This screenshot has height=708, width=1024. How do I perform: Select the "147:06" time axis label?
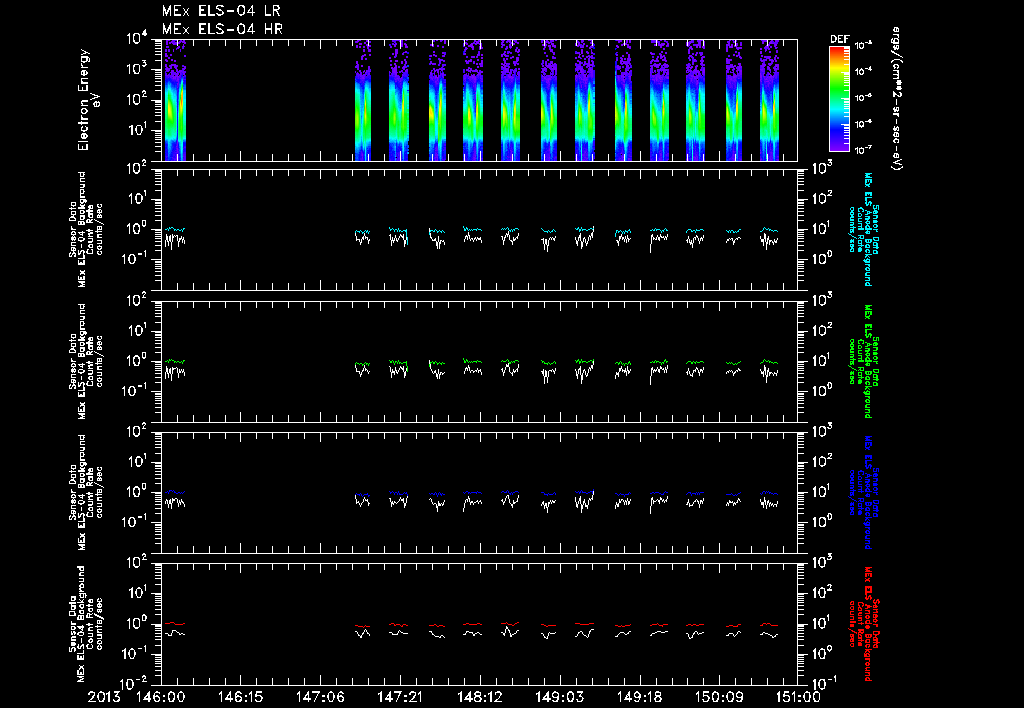pos(320,698)
